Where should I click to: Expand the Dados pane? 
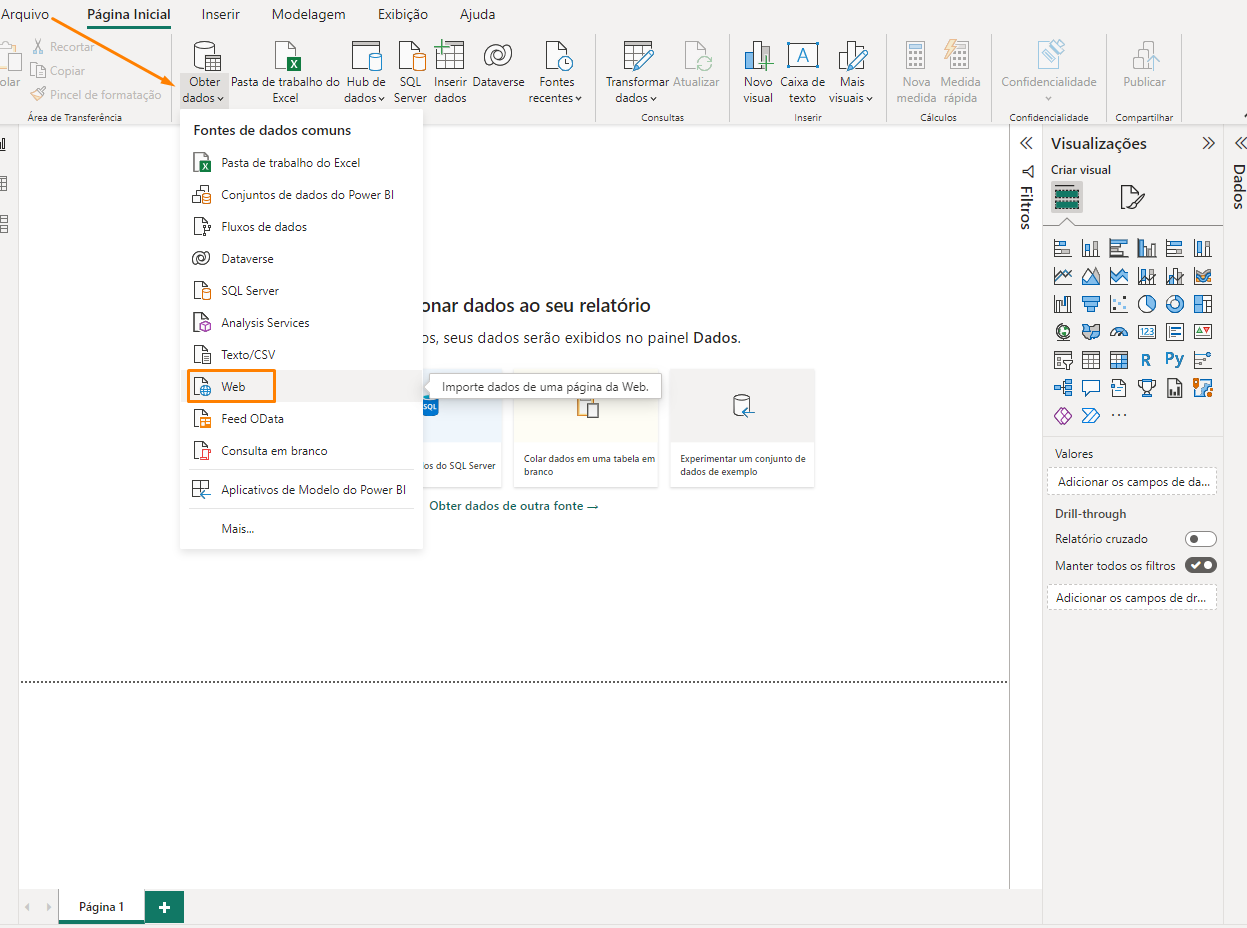[1240, 143]
